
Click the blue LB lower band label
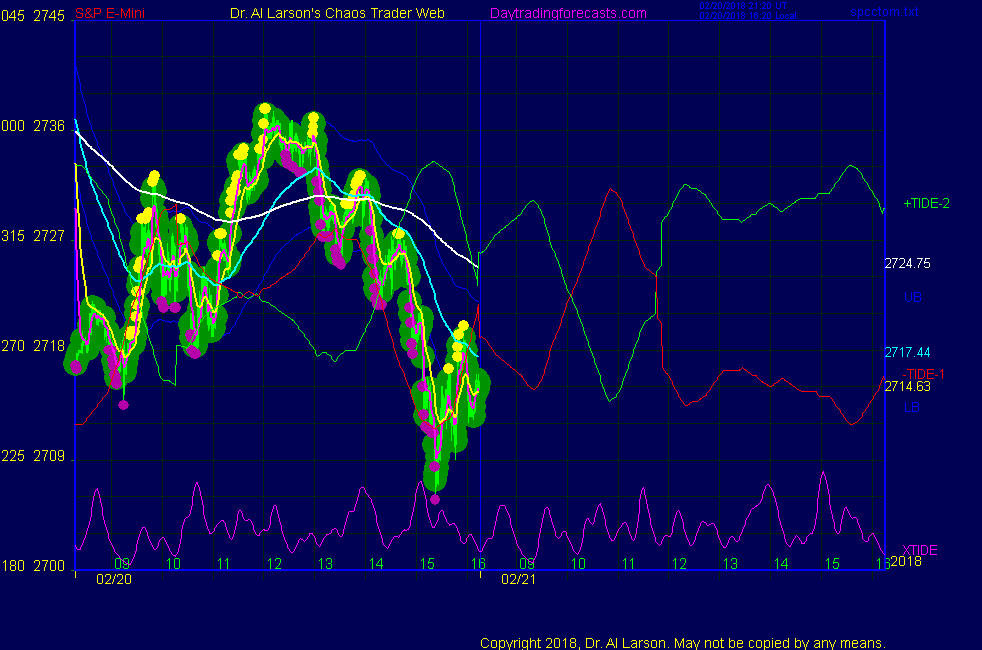912,407
